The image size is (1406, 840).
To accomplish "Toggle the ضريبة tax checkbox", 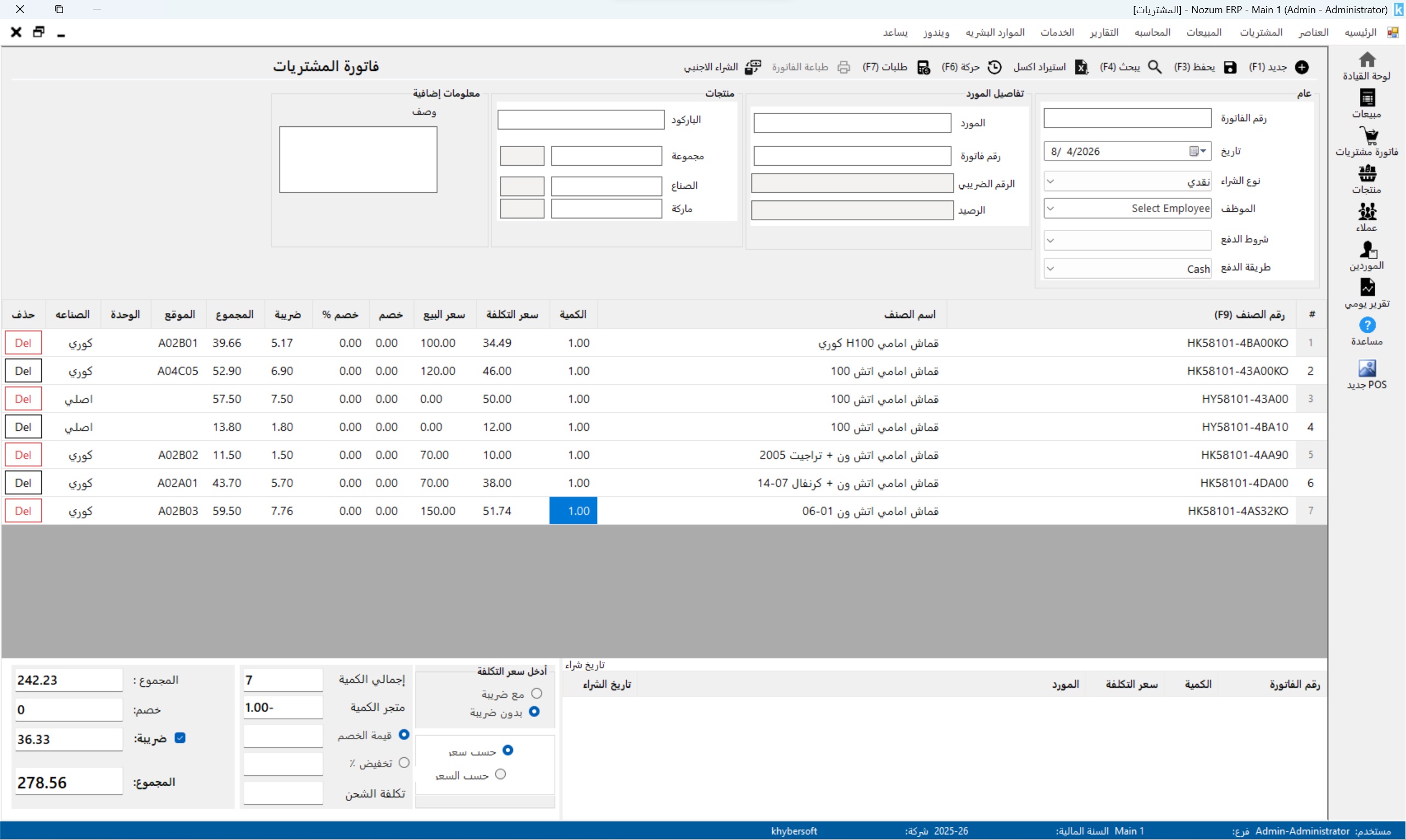I will point(180,738).
